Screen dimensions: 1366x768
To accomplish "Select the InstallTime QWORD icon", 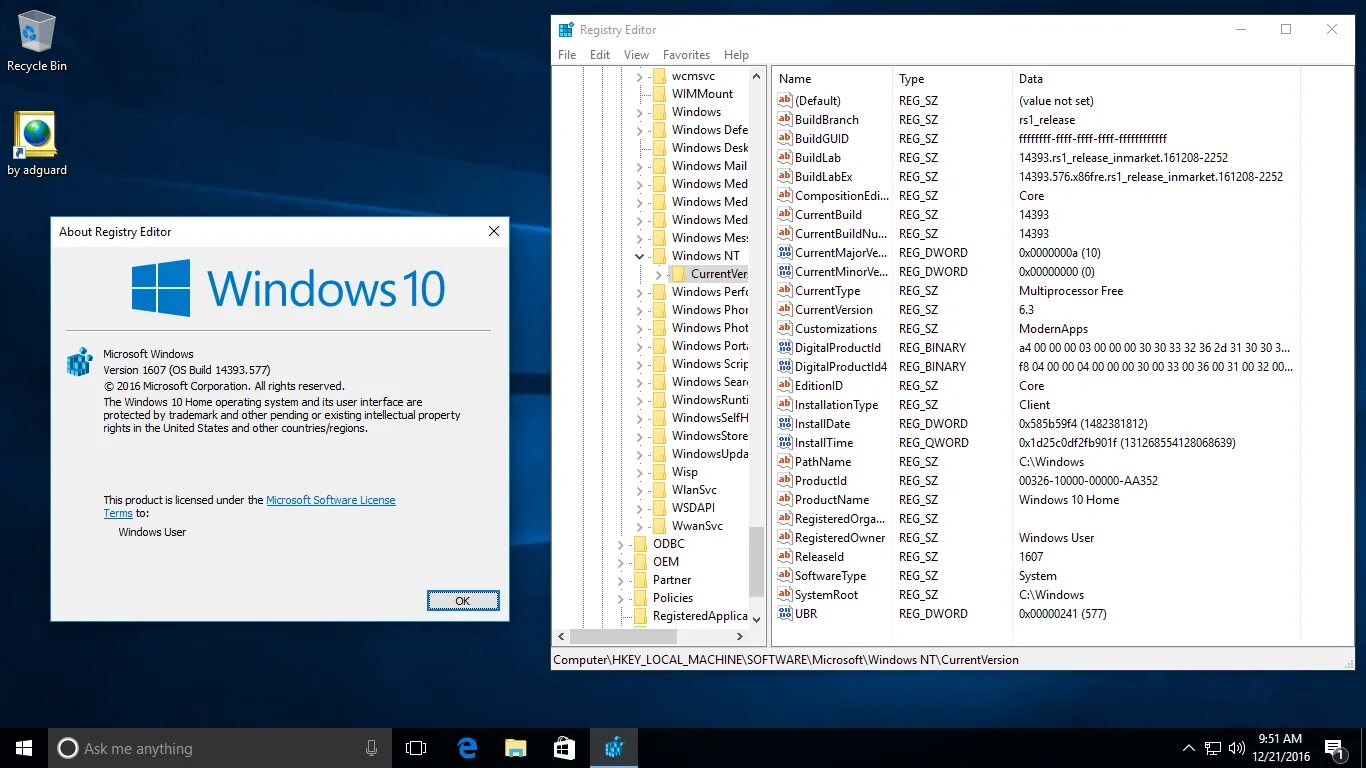I will [785, 443].
